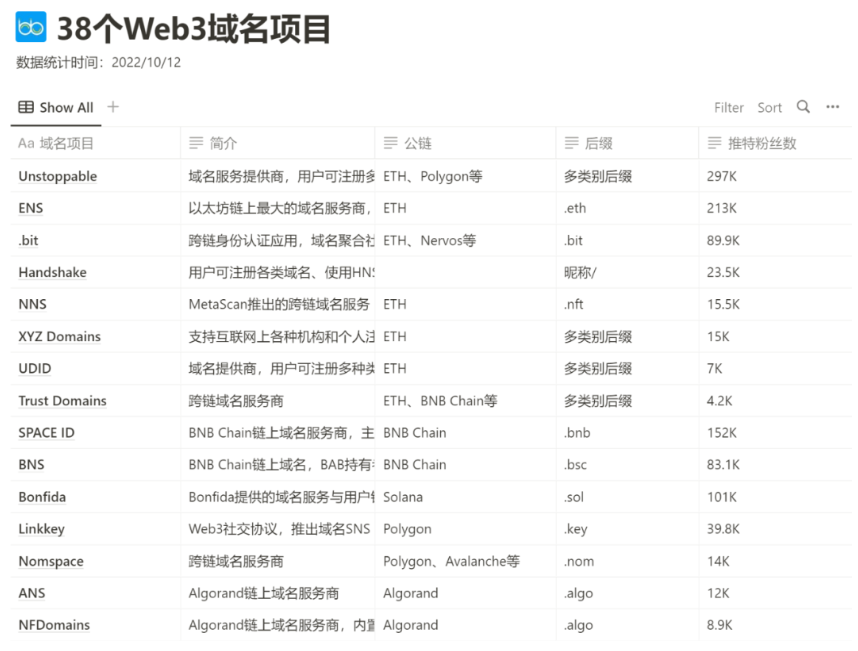This screenshot has height=651, width=858.
Task: Select the 39.8K follower count cell
Action: coord(775,529)
